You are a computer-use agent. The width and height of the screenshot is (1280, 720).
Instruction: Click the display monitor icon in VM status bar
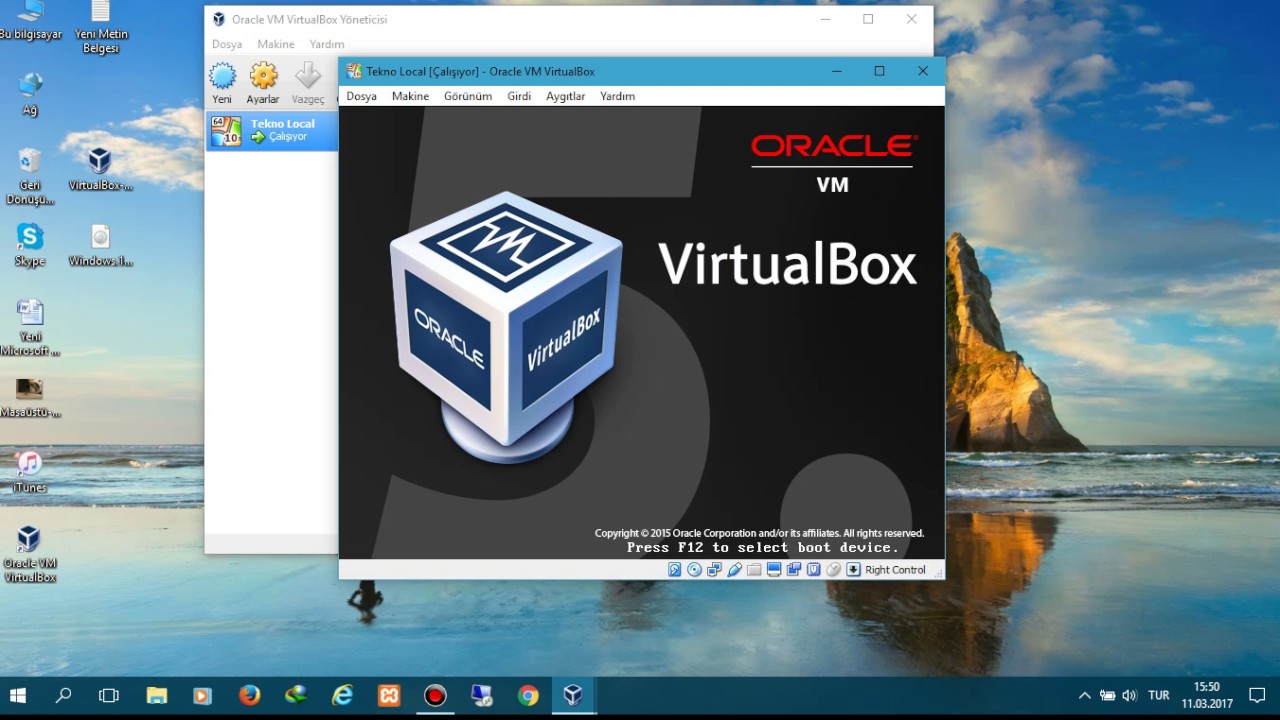[x=774, y=570]
